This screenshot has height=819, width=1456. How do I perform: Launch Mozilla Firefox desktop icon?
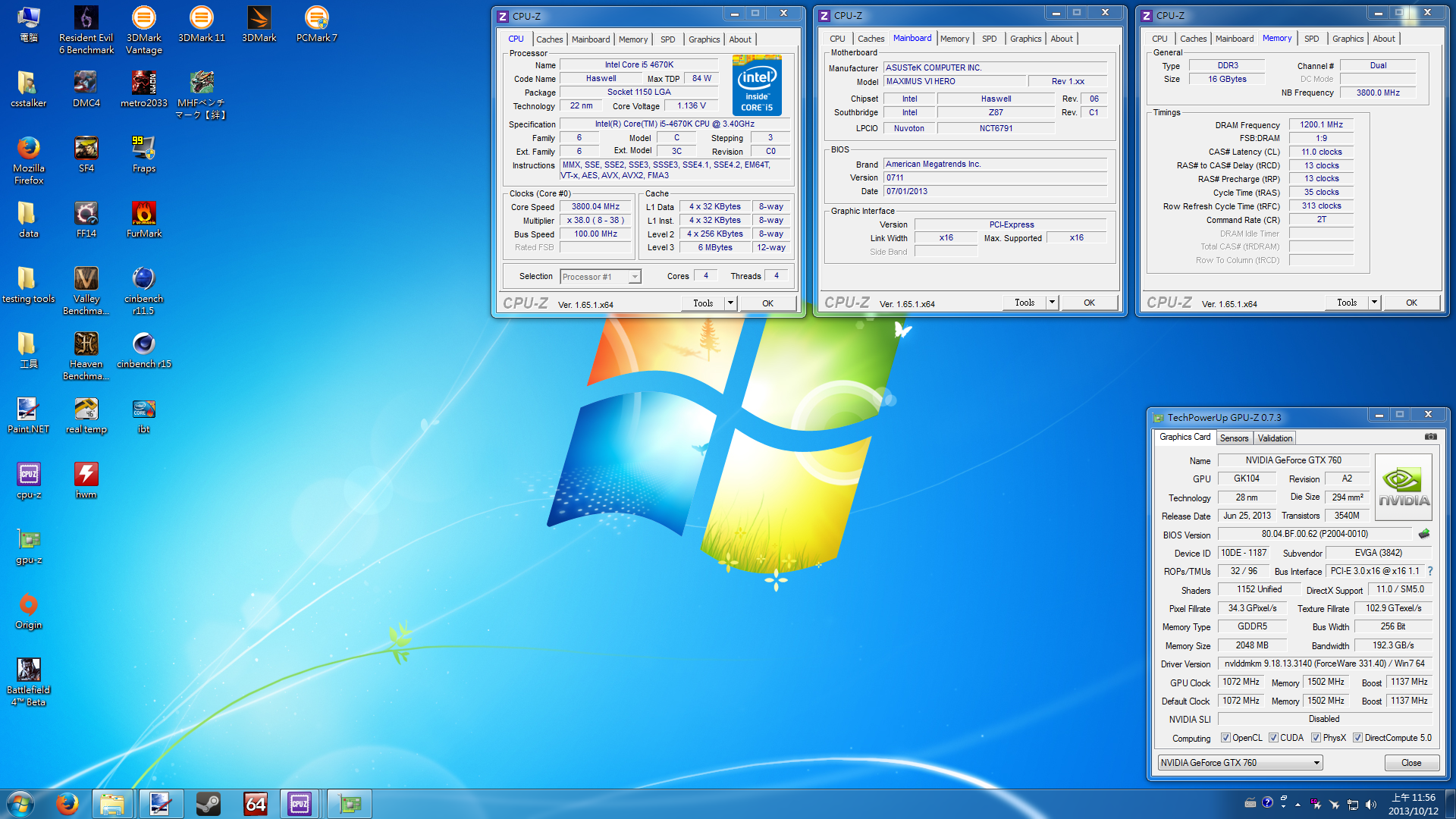(x=28, y=161)
